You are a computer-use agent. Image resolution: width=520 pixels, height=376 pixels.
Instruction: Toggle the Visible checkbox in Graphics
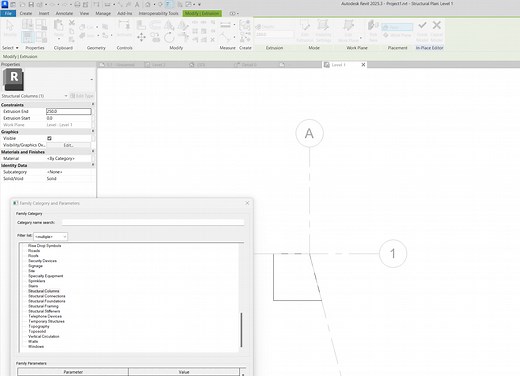pos(49,138)
